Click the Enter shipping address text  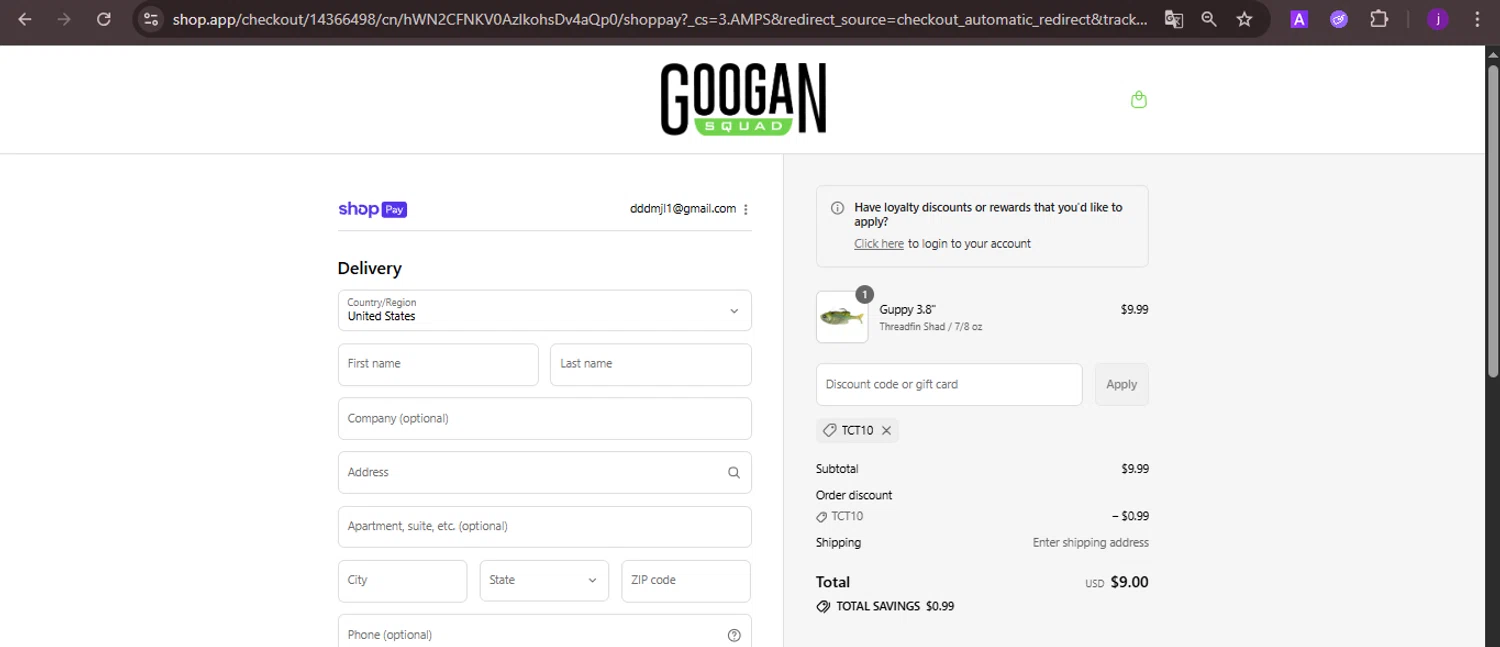(x=1091, y=543)
